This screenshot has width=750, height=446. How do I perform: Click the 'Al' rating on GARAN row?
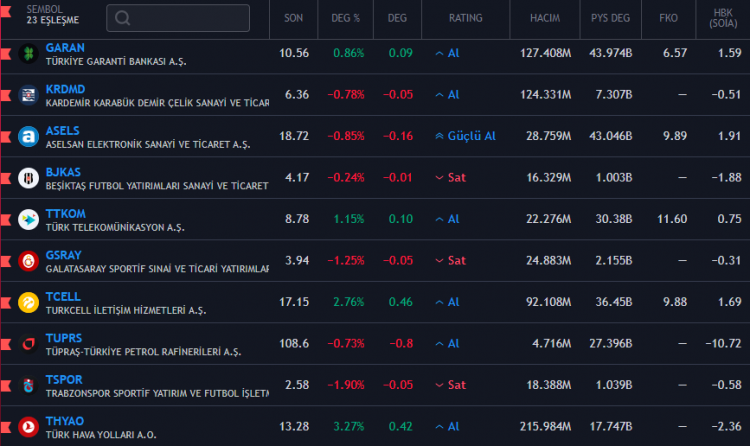pos(447,54)
